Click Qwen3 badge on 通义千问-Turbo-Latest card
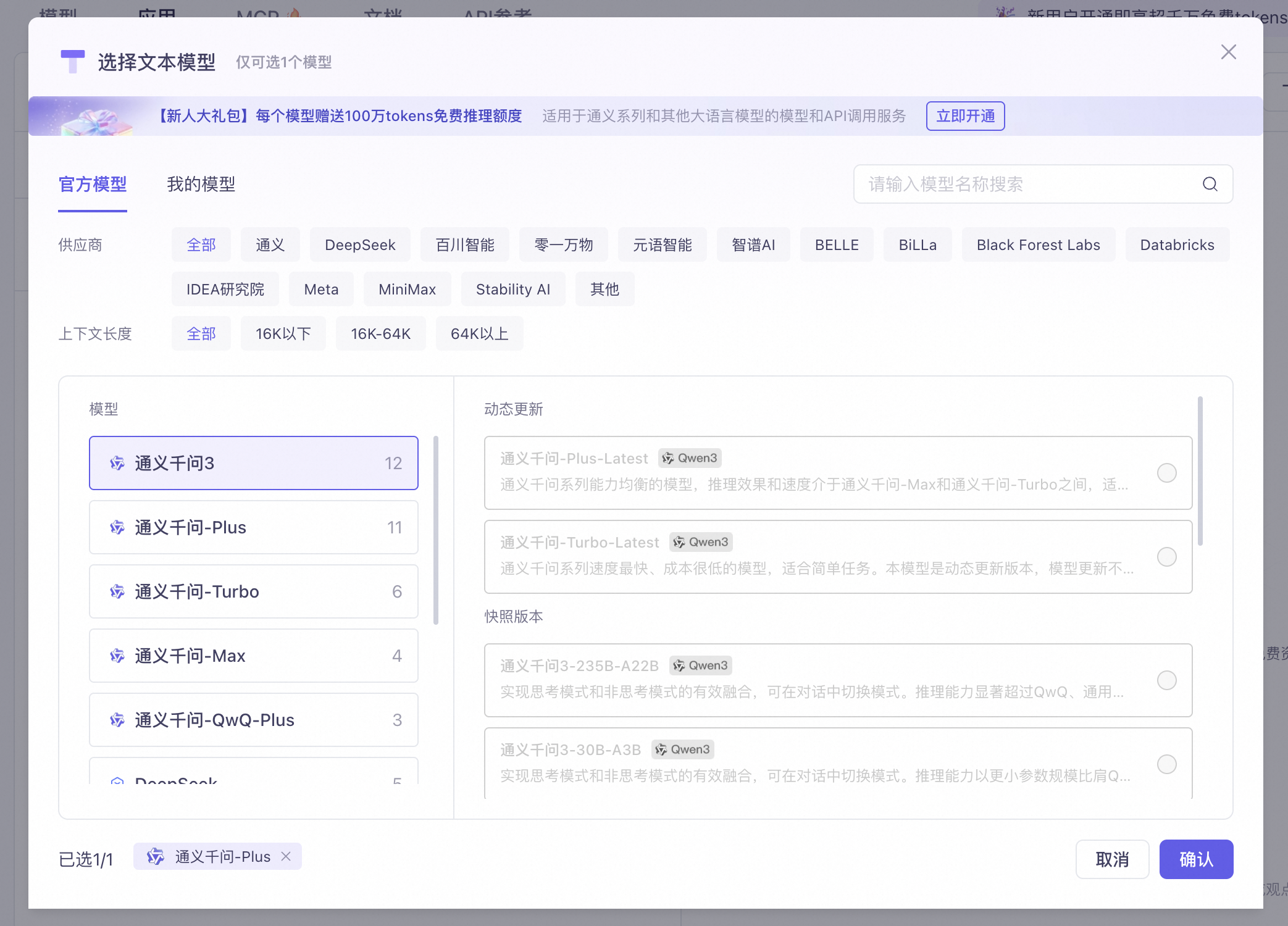This screenshot has height=926, width=1288. click(x=701, y=542)
